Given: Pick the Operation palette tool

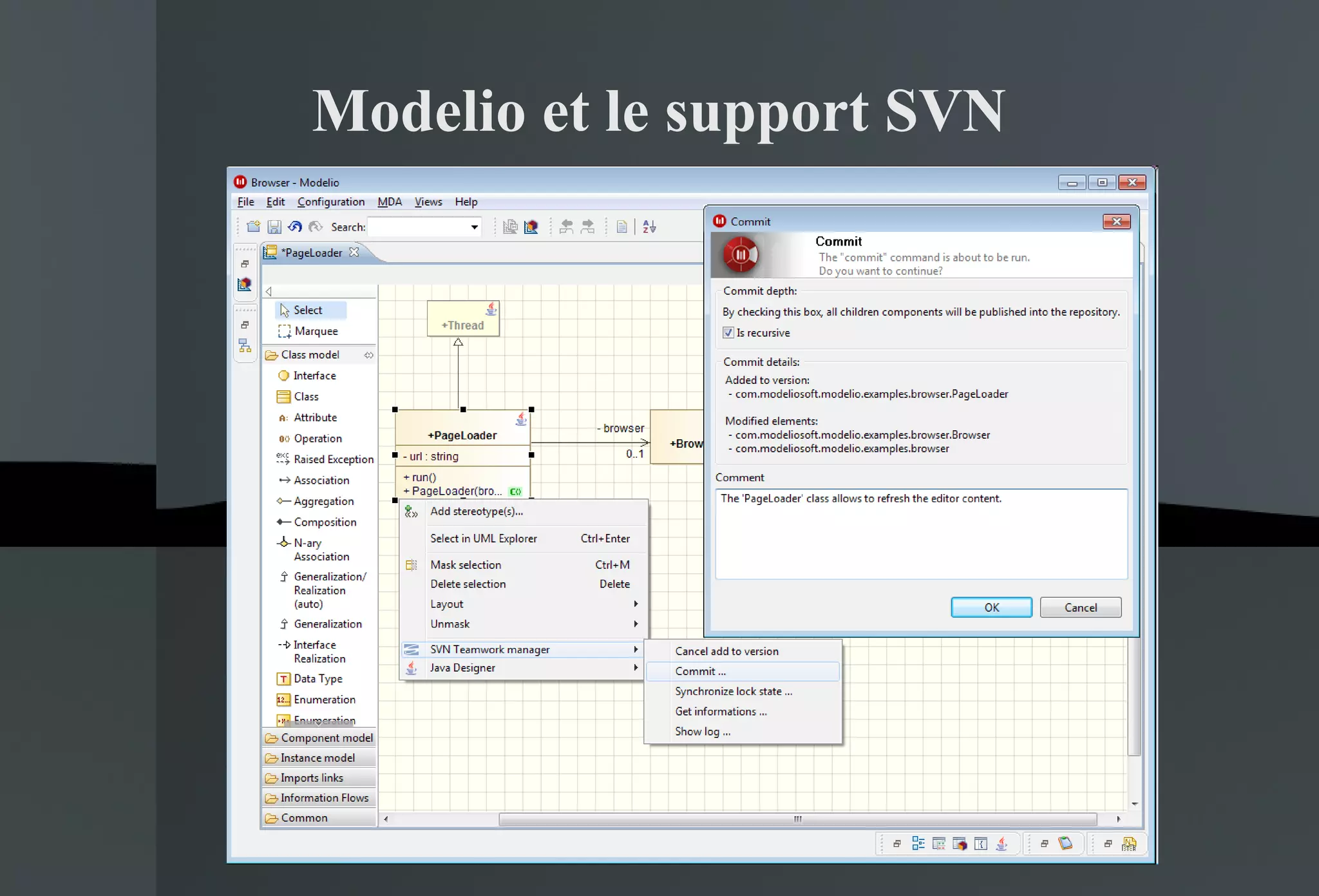Looking at the screenshot, I should tap(310, 439).
